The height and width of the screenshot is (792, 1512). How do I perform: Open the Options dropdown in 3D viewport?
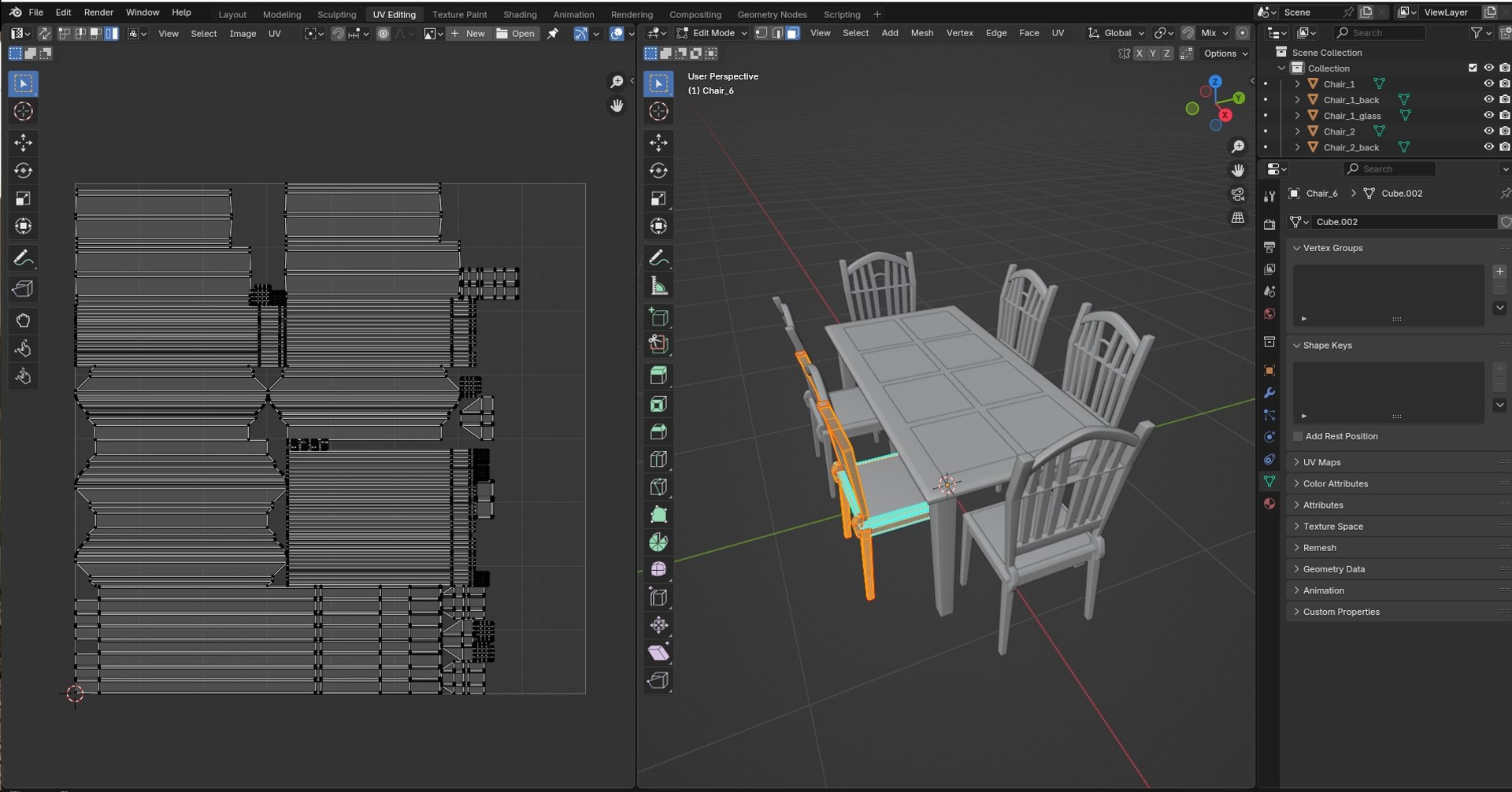pyautogui.click(x=1226, y=54)
